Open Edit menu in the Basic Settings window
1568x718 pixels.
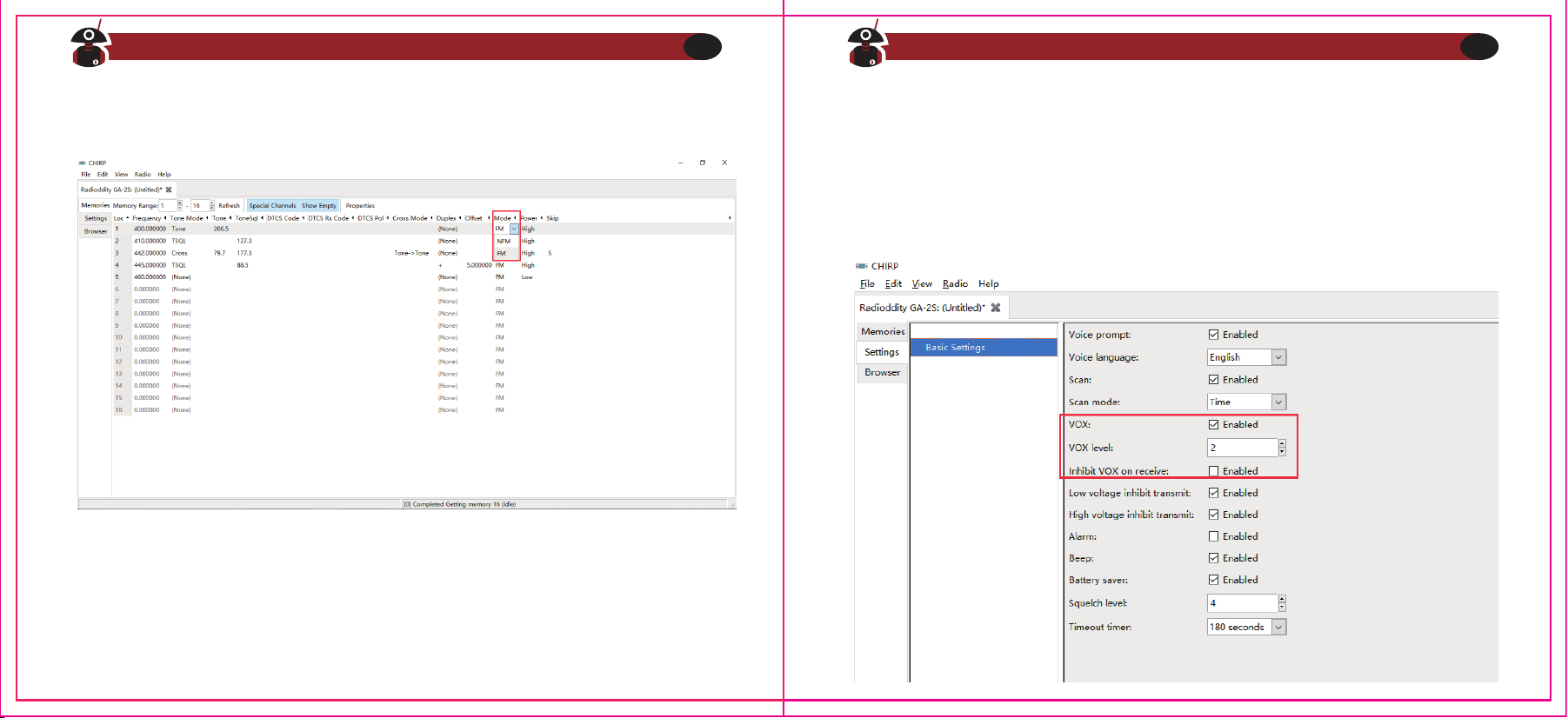click(x=893, y=284)
